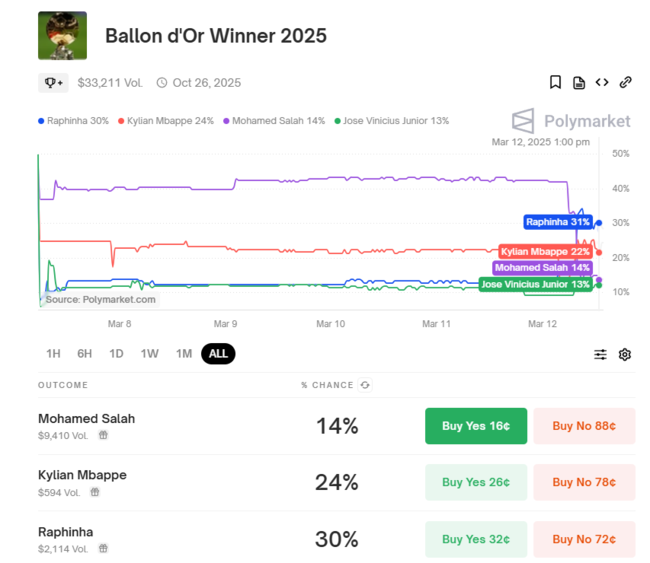Open the Kylian Mbappe outcome row
Viewport: 650px width, 563px height.
(x=82, y=475)
